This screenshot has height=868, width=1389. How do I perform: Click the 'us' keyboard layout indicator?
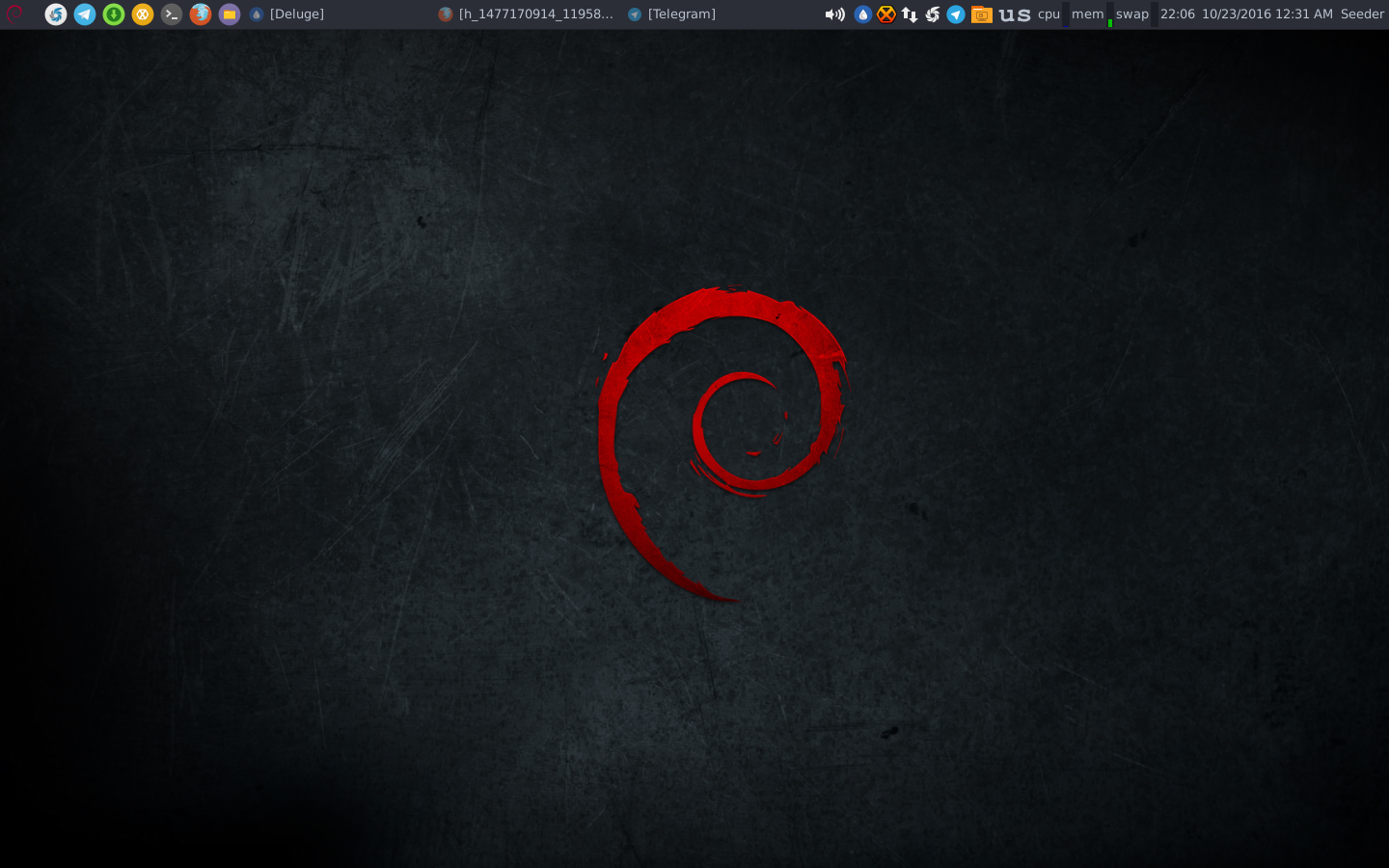[1015, 14]
